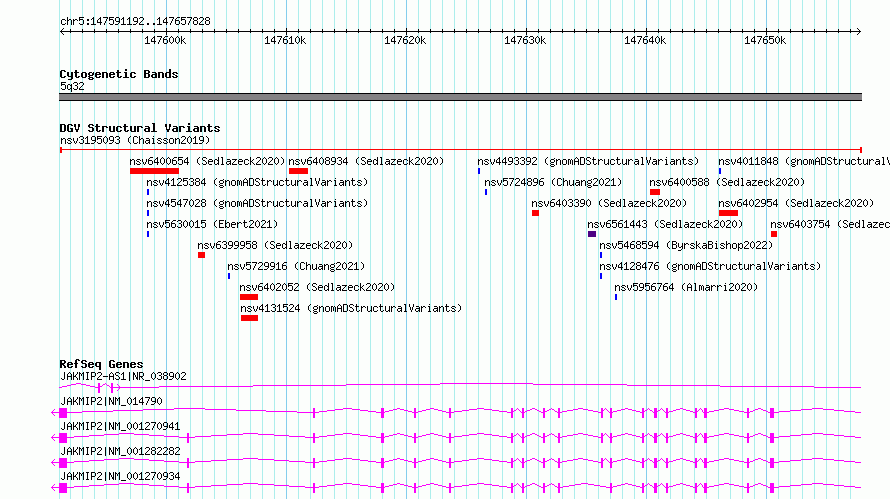
Task: Click the 147640k ruler tick label
Action: (x=645, y=40)
